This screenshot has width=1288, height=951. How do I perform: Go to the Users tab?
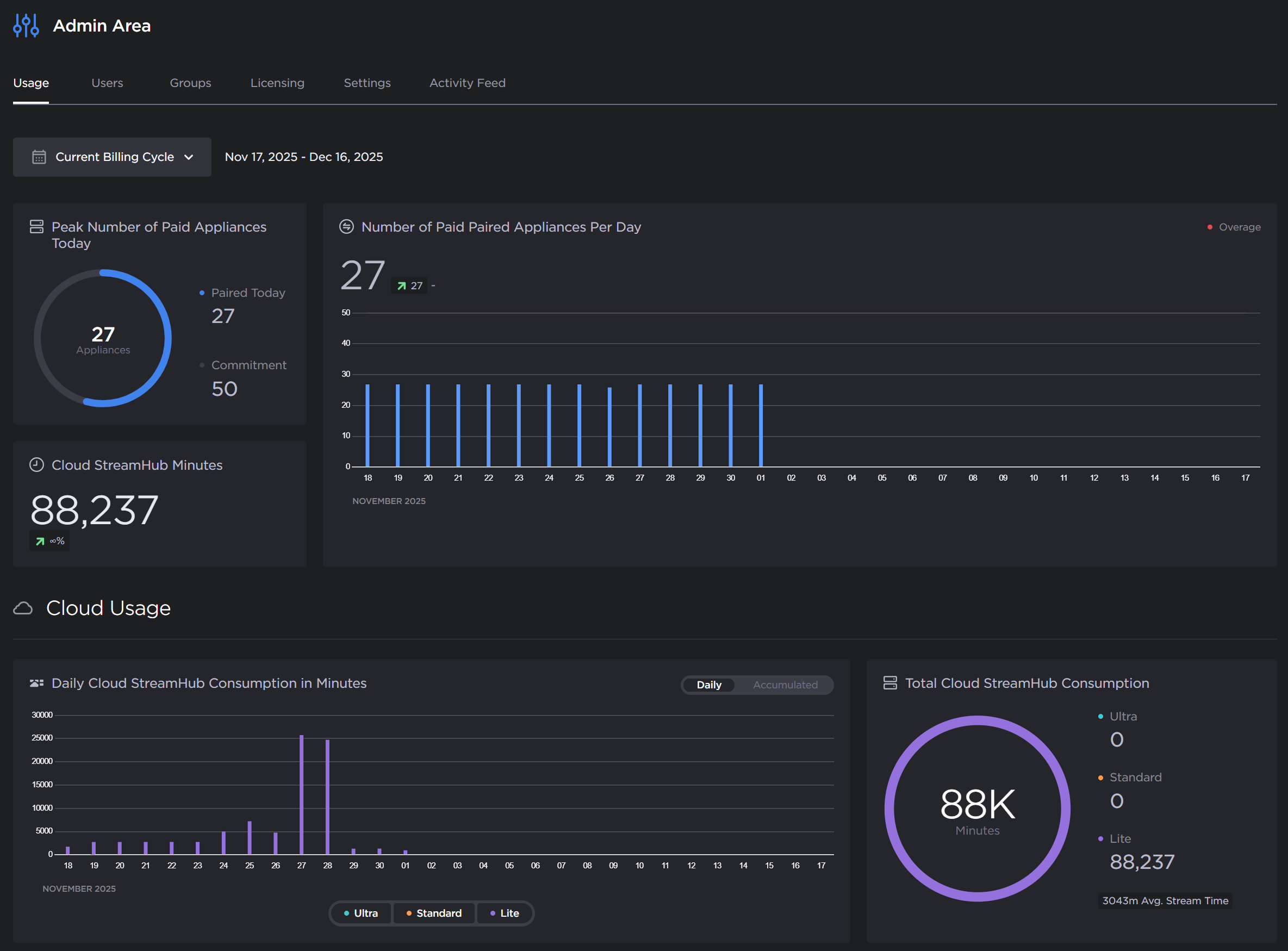click(x=107, y=83)
